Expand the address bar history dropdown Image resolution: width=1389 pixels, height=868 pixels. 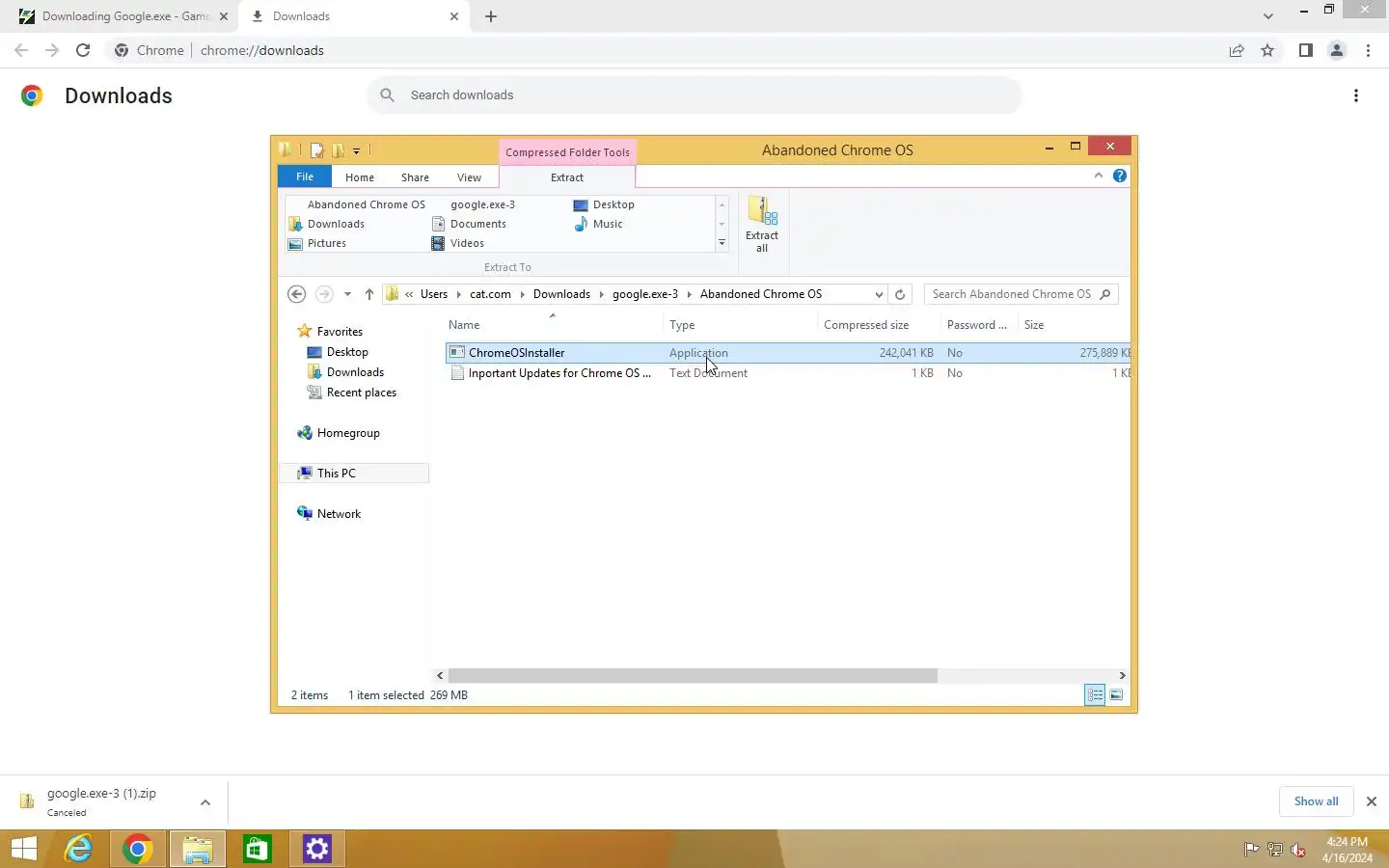coord(879,294)
